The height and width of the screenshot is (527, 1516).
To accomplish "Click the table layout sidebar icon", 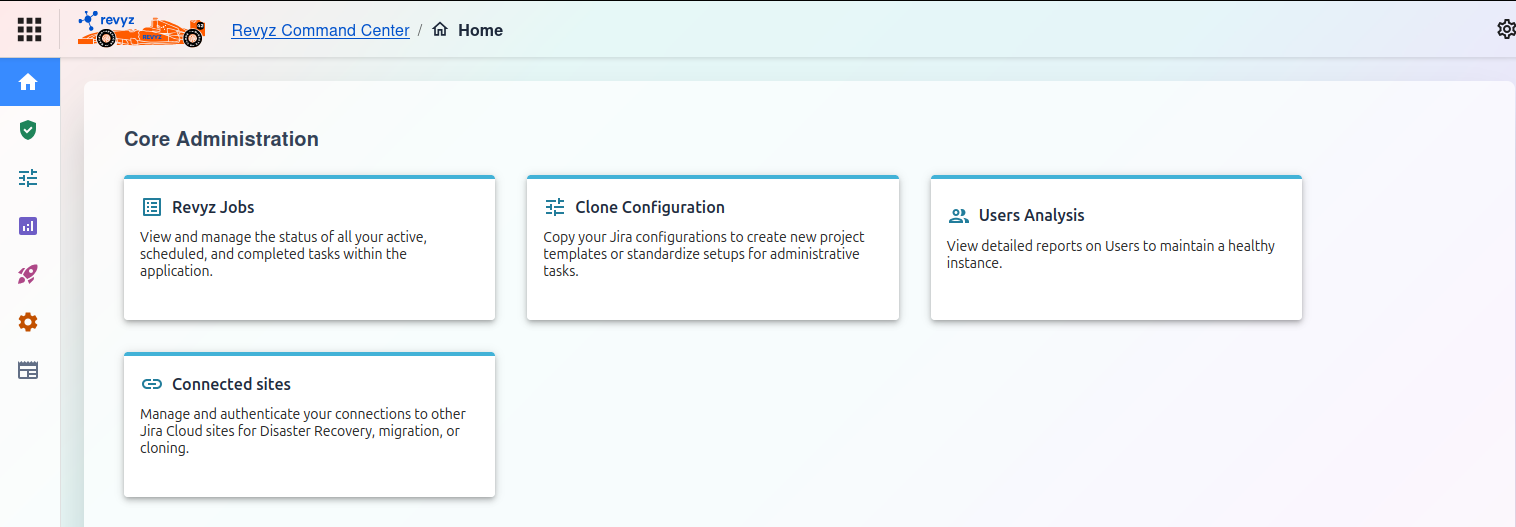I will click(x=28, y=370).
